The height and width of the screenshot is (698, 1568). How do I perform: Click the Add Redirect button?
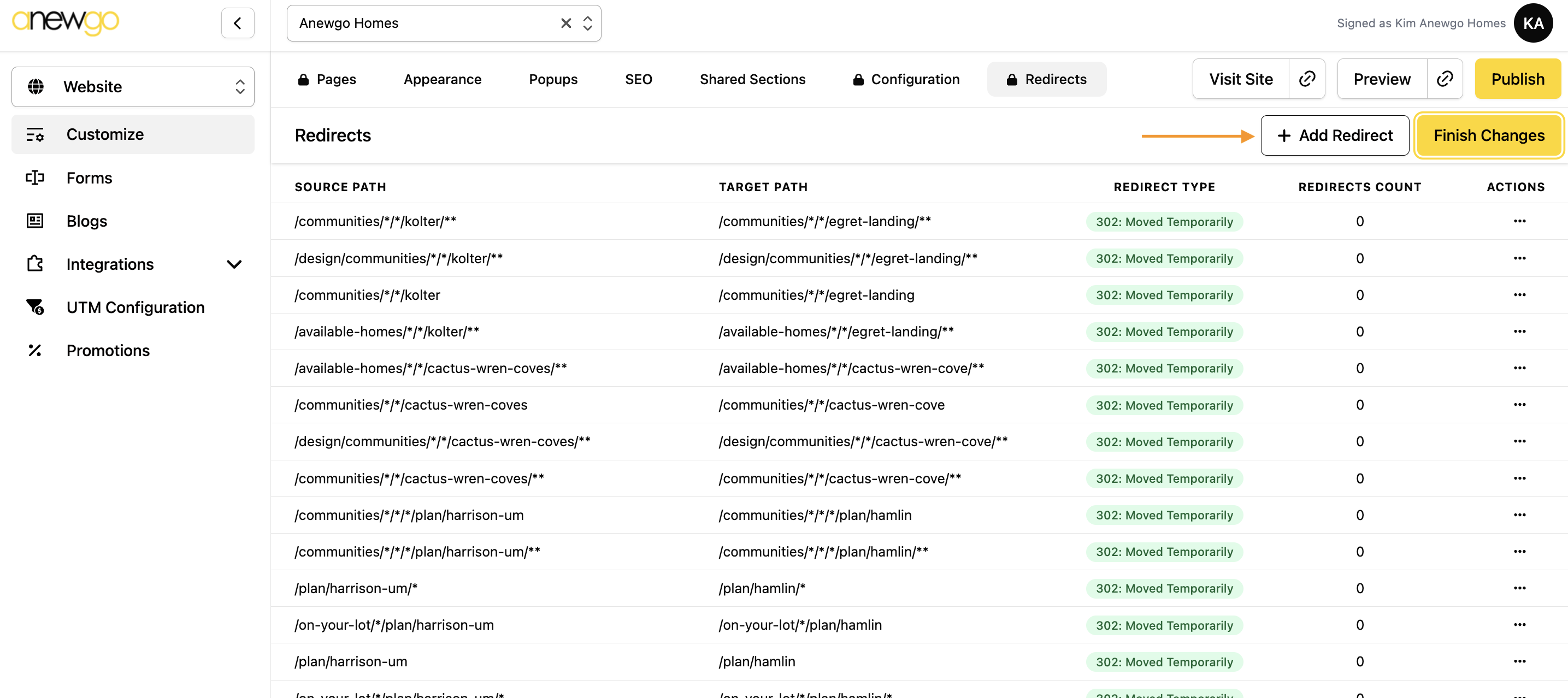1334,135
